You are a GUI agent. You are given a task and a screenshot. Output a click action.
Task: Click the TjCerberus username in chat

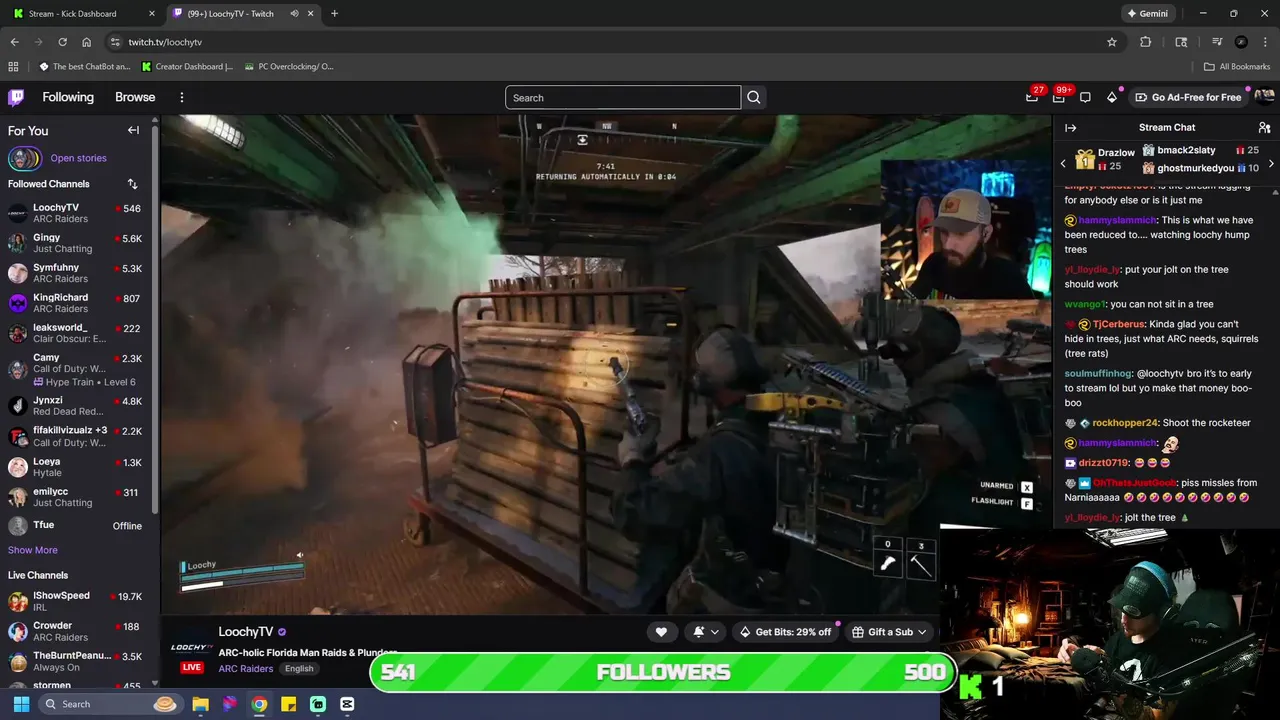click(x=1119, y=324)
